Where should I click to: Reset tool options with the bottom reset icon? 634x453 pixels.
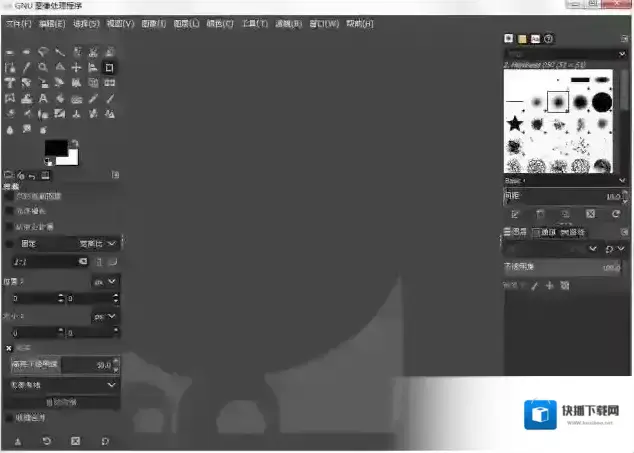(x=104, y=440)
